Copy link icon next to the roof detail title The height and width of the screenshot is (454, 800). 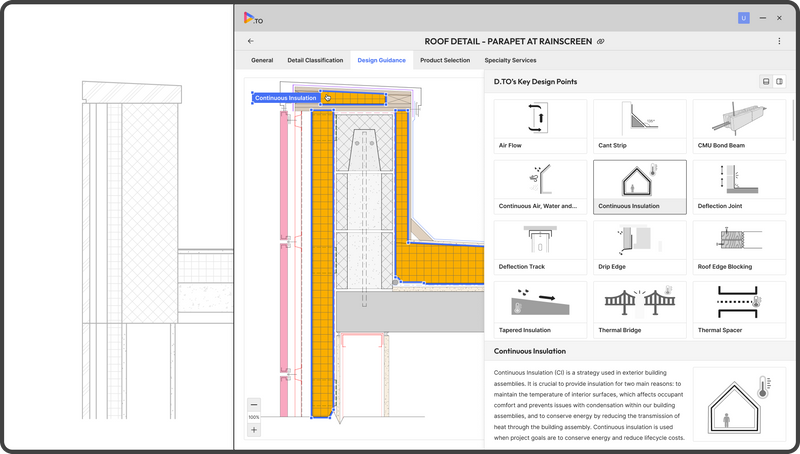600,41
